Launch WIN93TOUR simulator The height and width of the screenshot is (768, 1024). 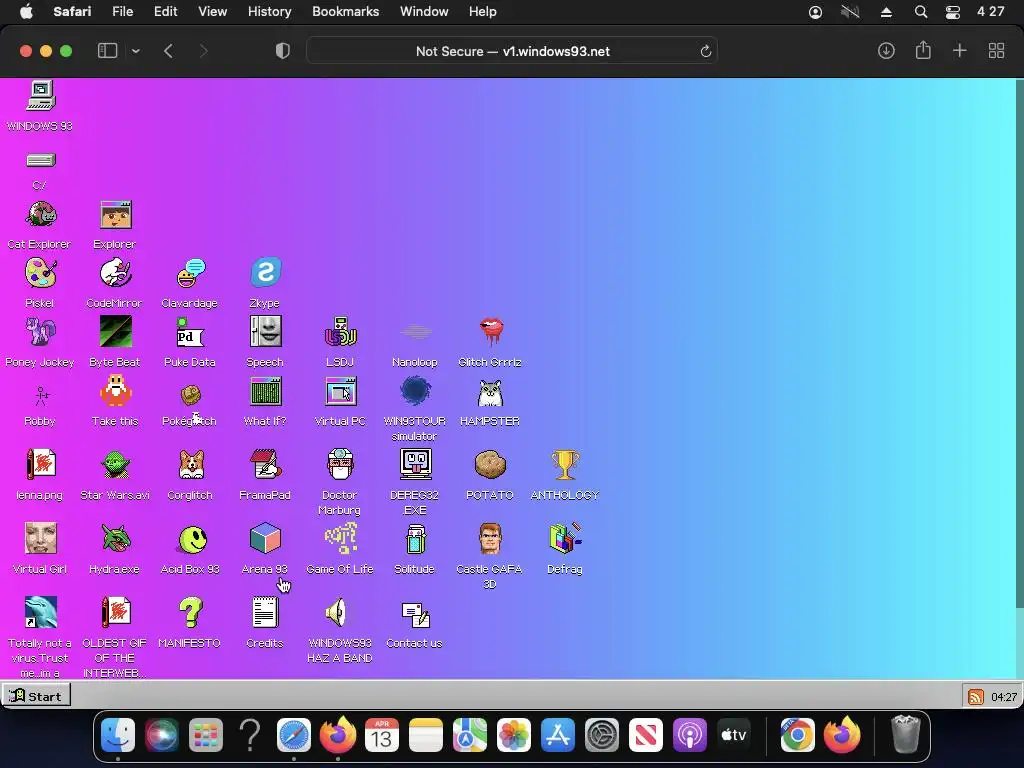pyautogui.click(x=415, y=391)
